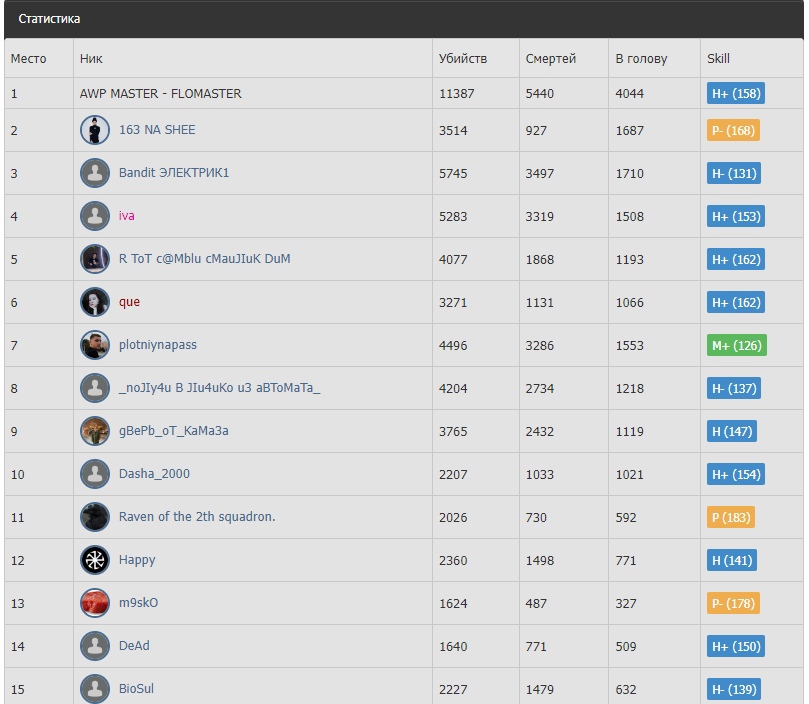Click the Статистика panel title

[49, 19]
